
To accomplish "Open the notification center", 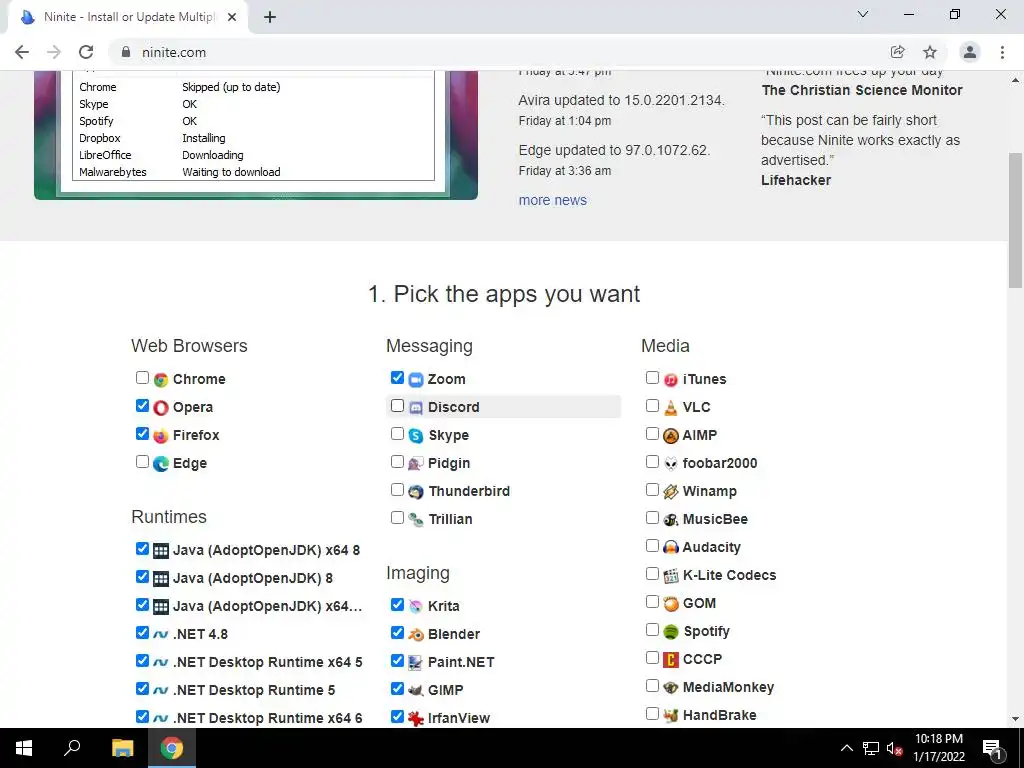I will 992,748.
